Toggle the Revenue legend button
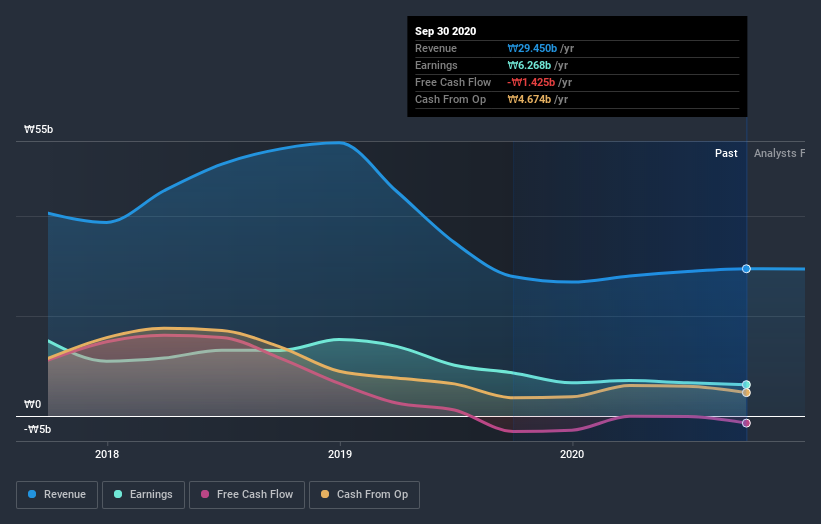 tap(57, 495)
